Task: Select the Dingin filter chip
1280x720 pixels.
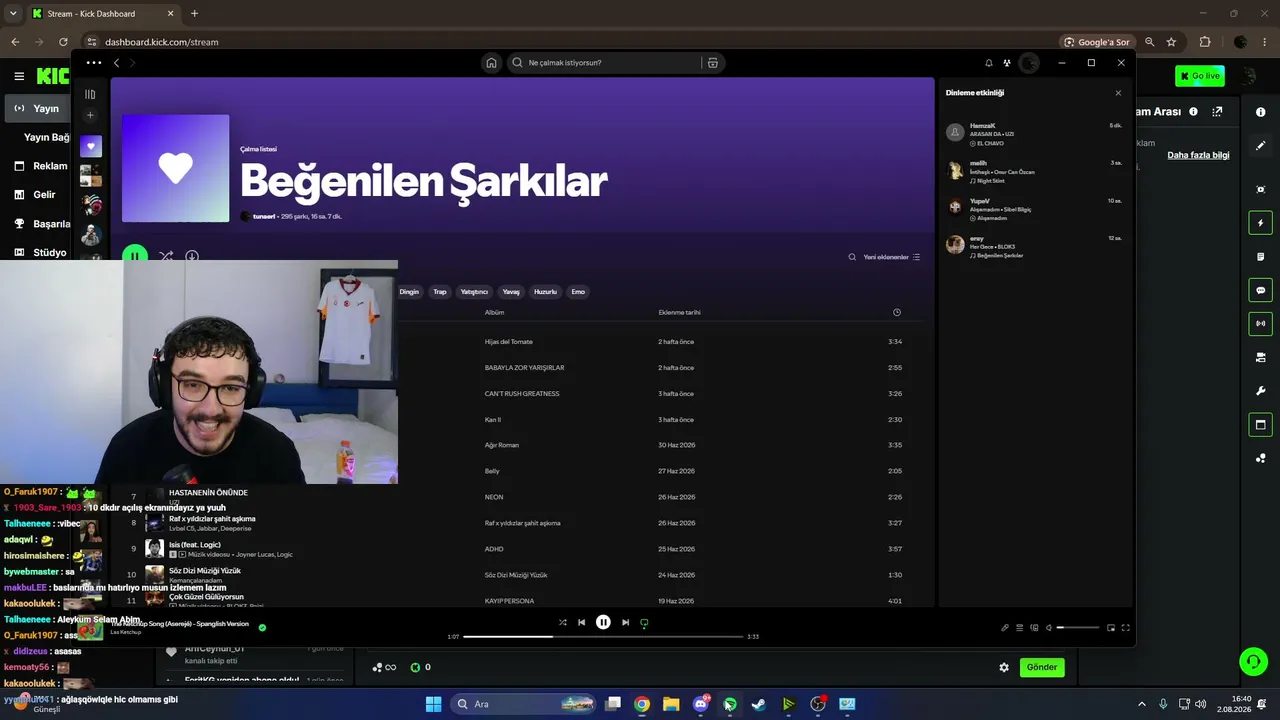Action: [409, 292]
